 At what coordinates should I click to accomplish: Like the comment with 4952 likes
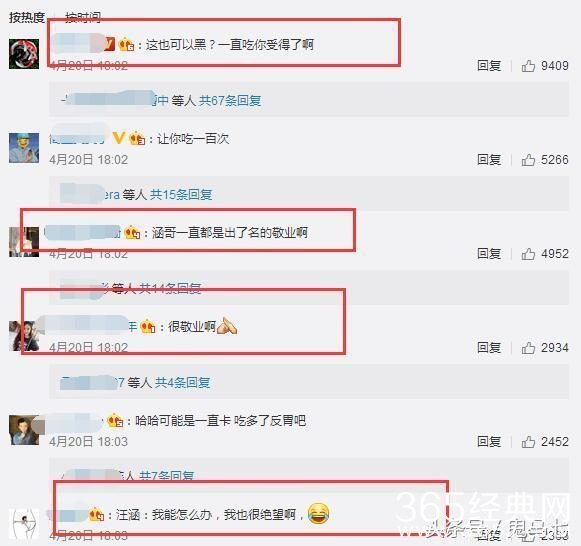[x=528, y=254]
